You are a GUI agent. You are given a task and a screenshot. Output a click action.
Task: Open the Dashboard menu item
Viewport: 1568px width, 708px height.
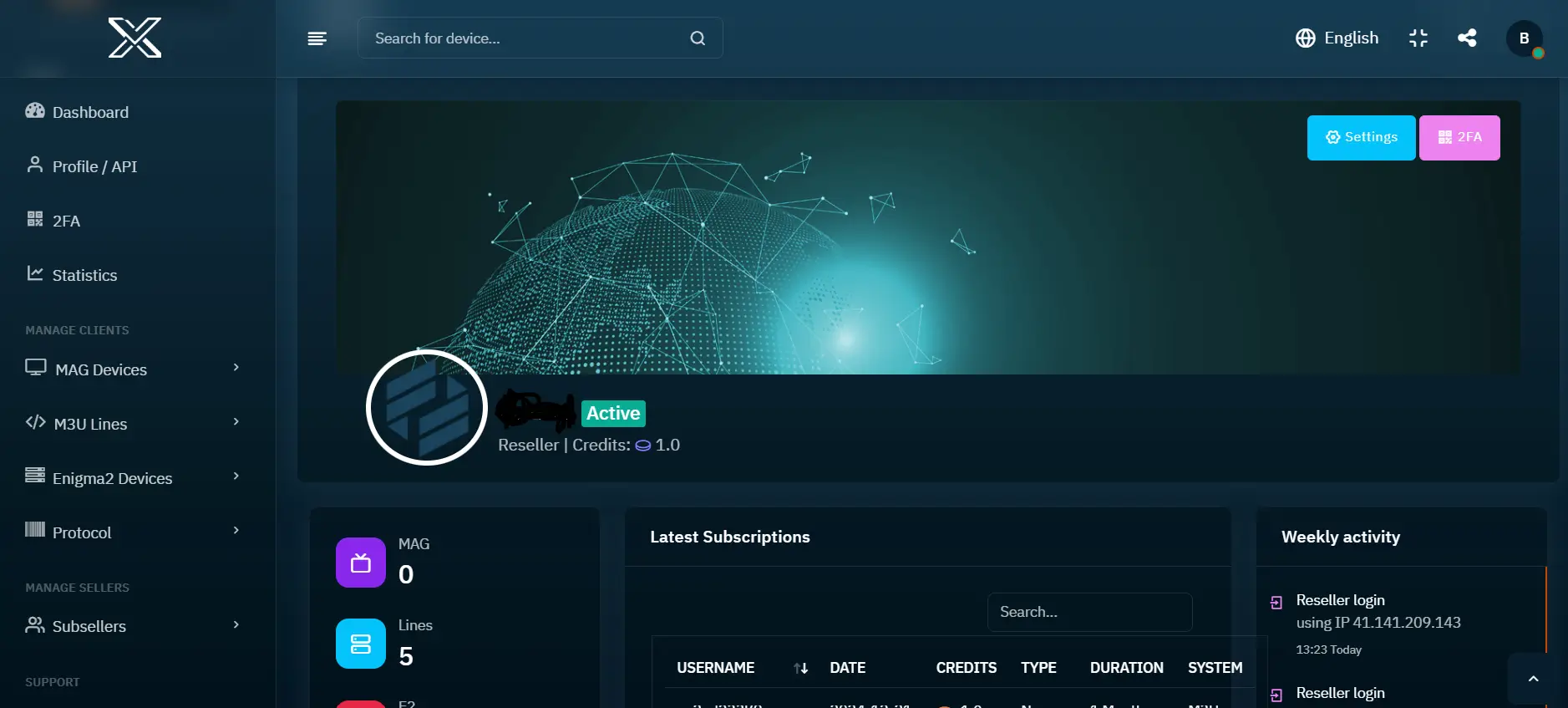pos(90,112)
